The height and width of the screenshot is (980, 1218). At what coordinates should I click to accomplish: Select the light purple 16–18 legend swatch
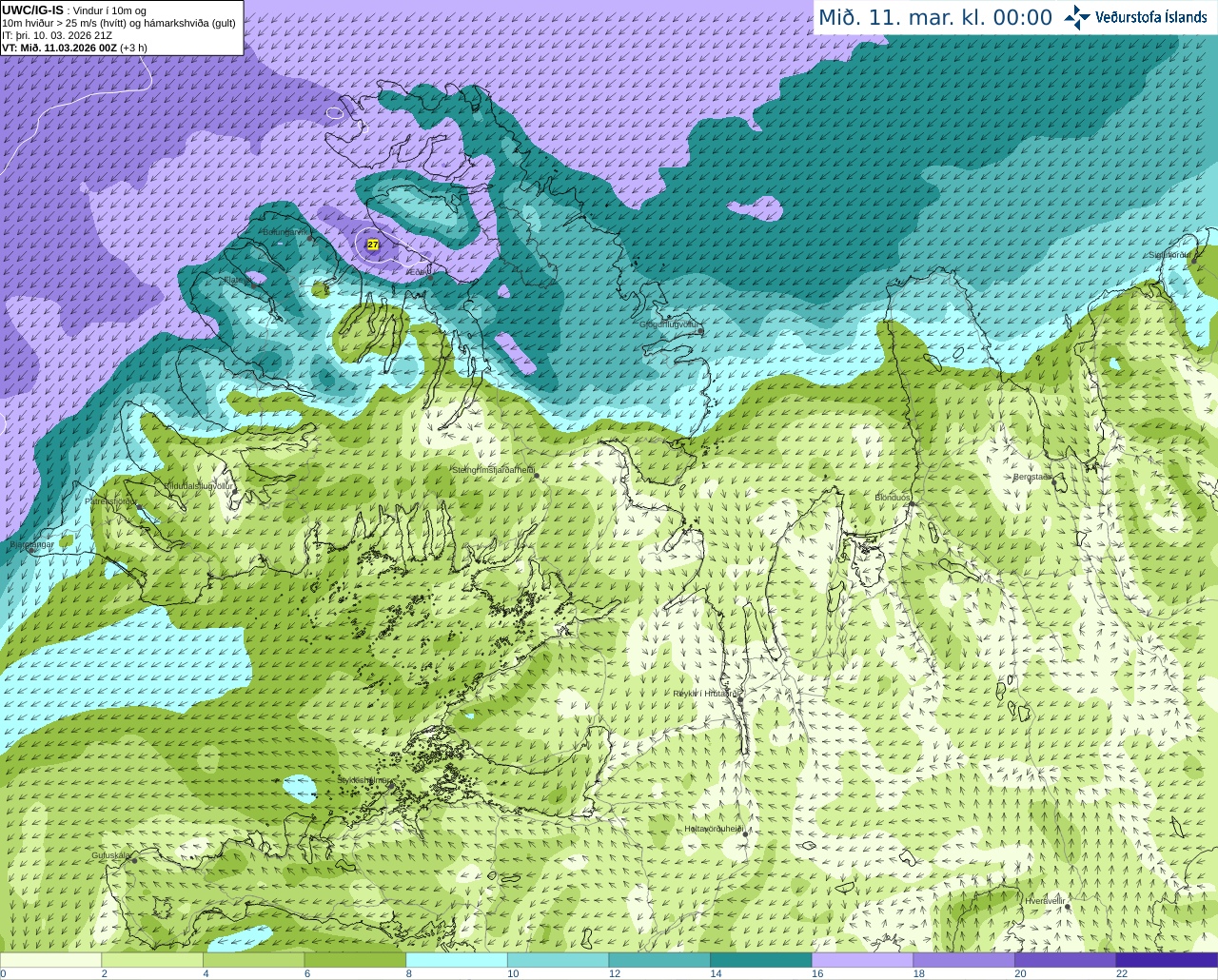click(x=862, y=960)
